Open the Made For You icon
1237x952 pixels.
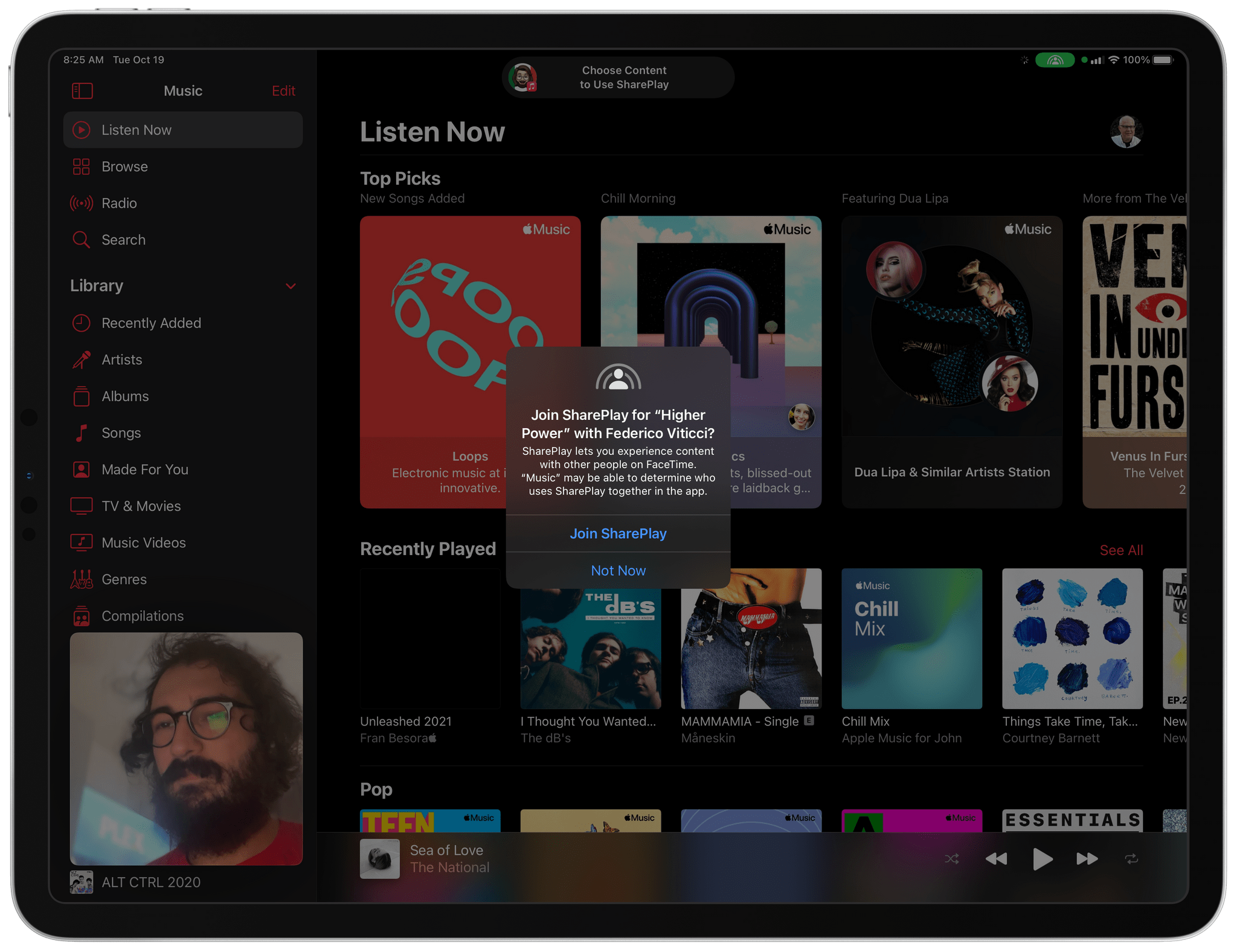click(82, 469)
